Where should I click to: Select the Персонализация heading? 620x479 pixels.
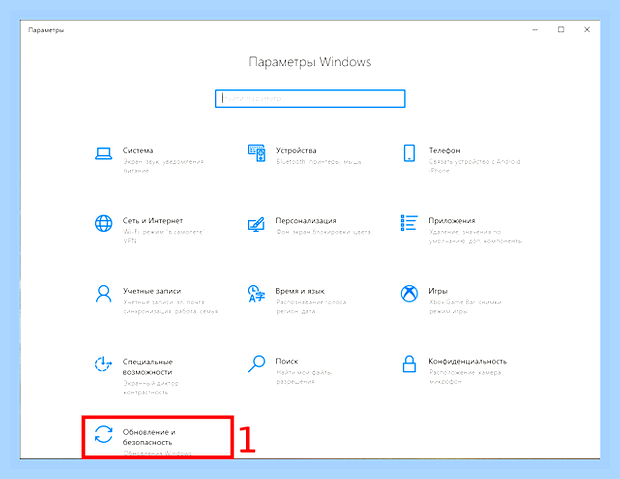click(x=306, y=221)
